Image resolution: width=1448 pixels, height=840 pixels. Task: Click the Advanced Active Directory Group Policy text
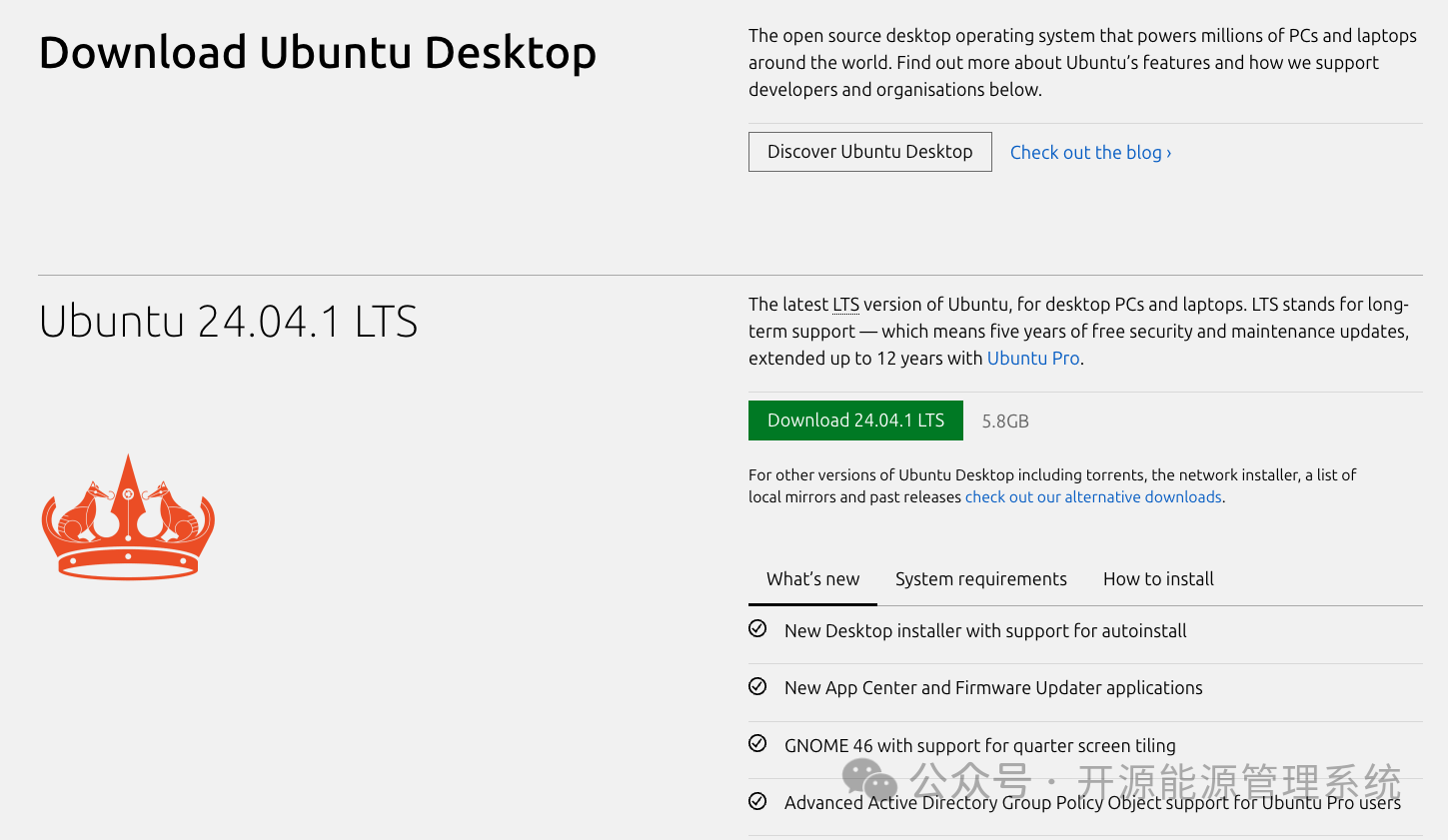(x=1092, y=803)
